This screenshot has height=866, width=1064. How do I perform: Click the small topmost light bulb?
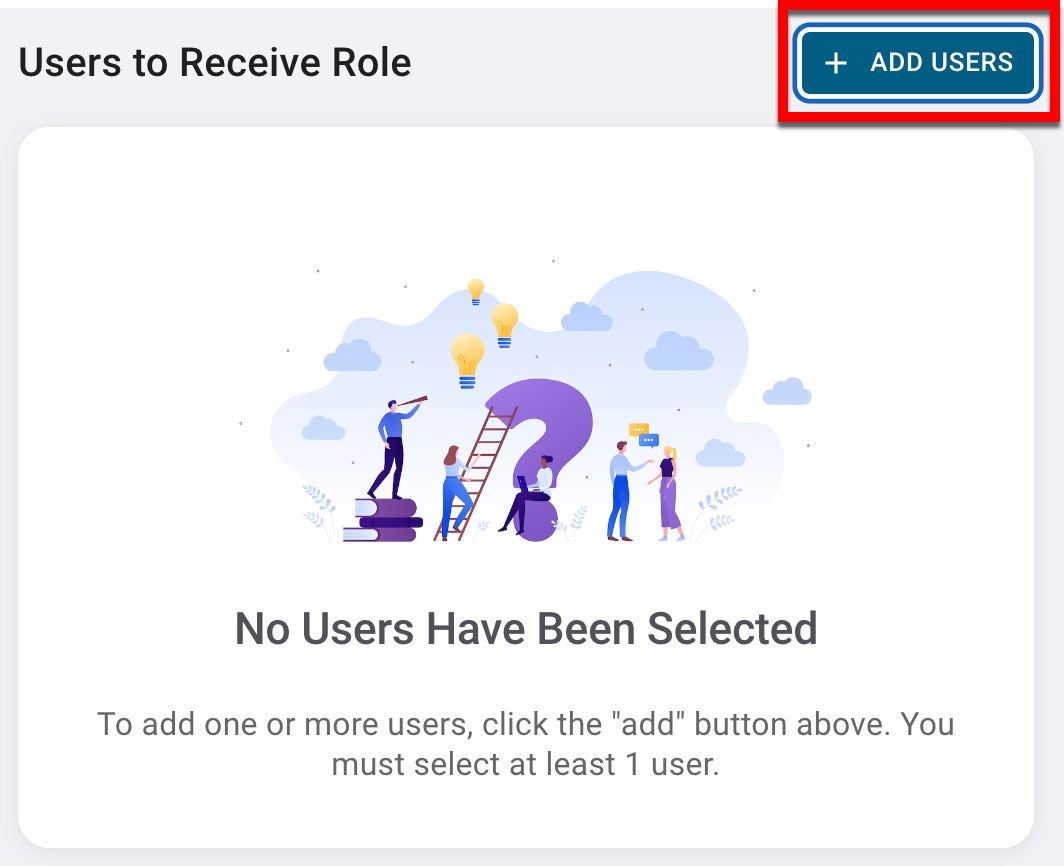476,291
